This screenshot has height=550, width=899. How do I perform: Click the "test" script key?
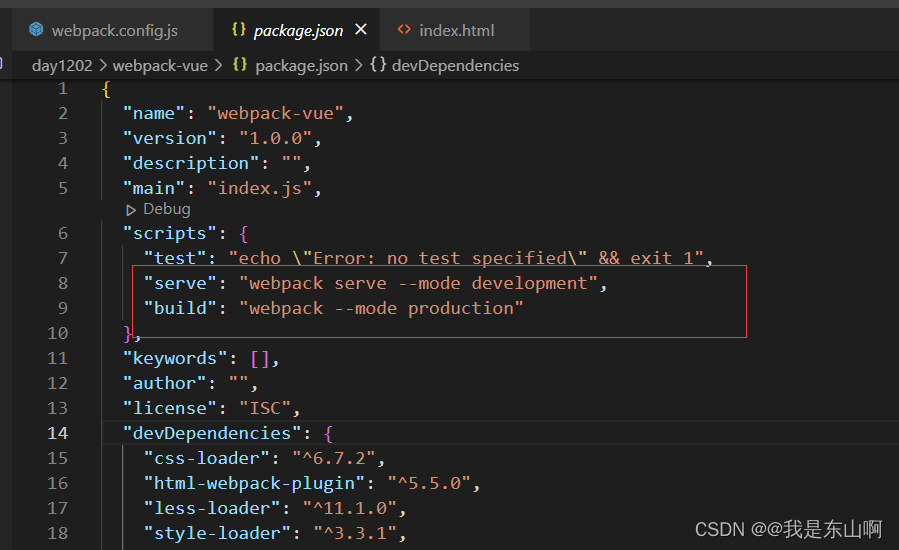pyautogui.click(x=175, y=259)
